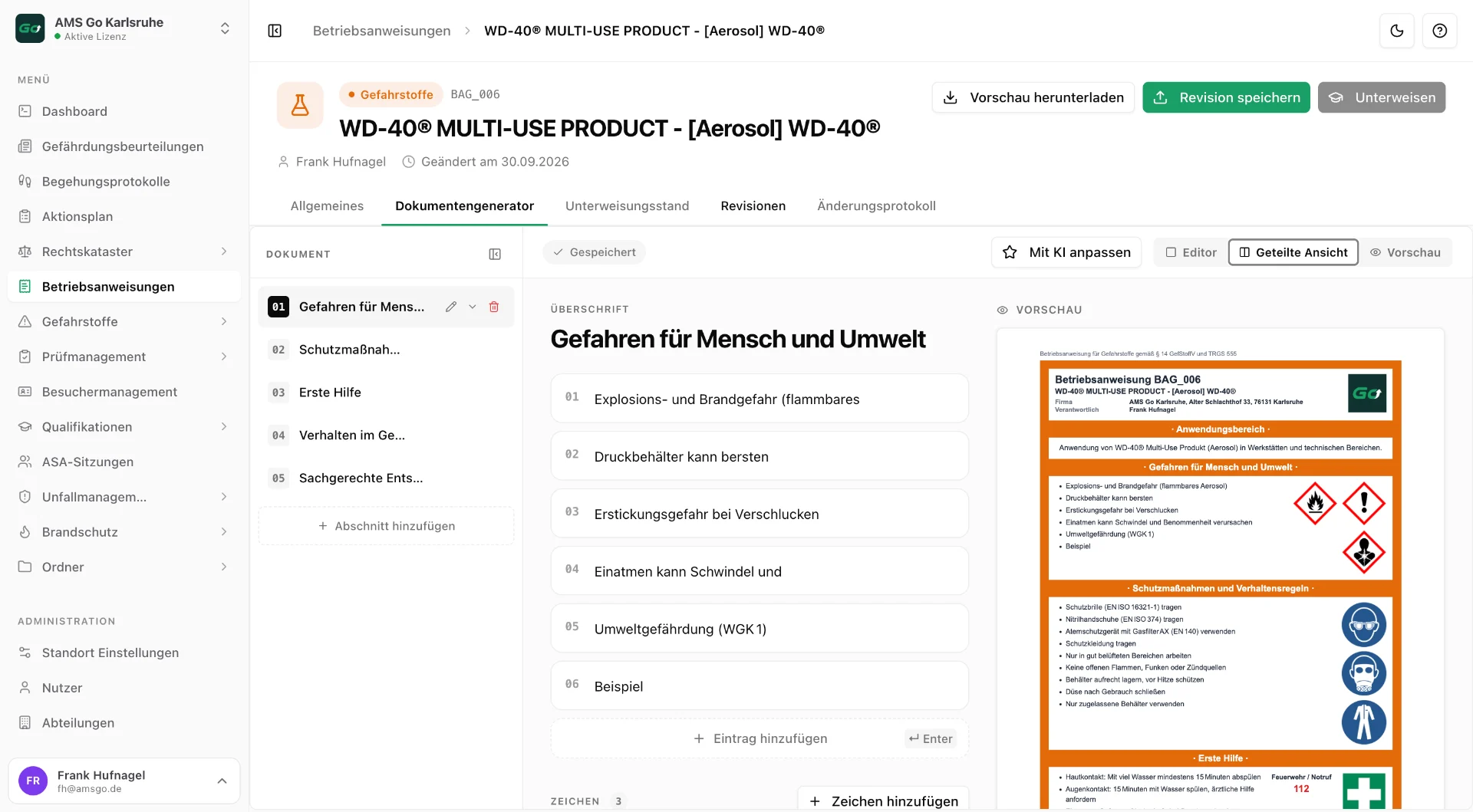Expand Prüfmanagement submenu
Screen dimensions: 1473x812
pos(224,357)
